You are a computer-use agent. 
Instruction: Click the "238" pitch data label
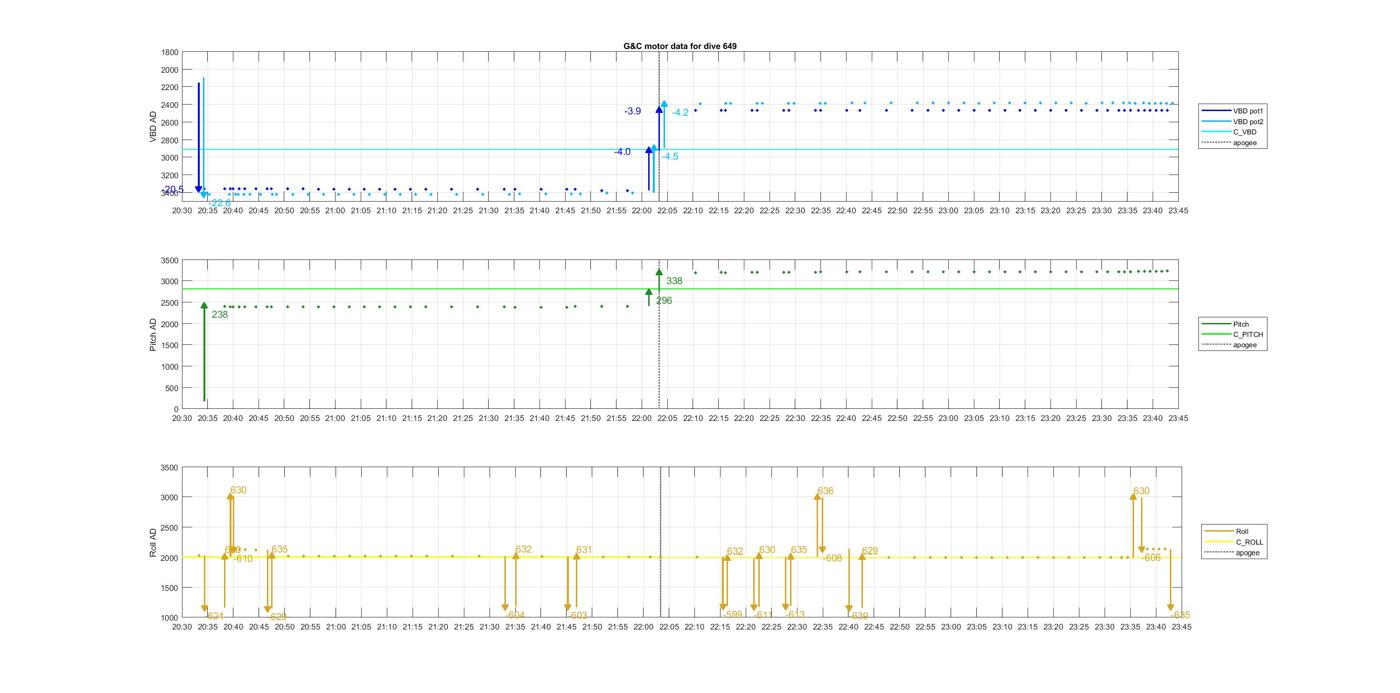(x=220, y=315)
